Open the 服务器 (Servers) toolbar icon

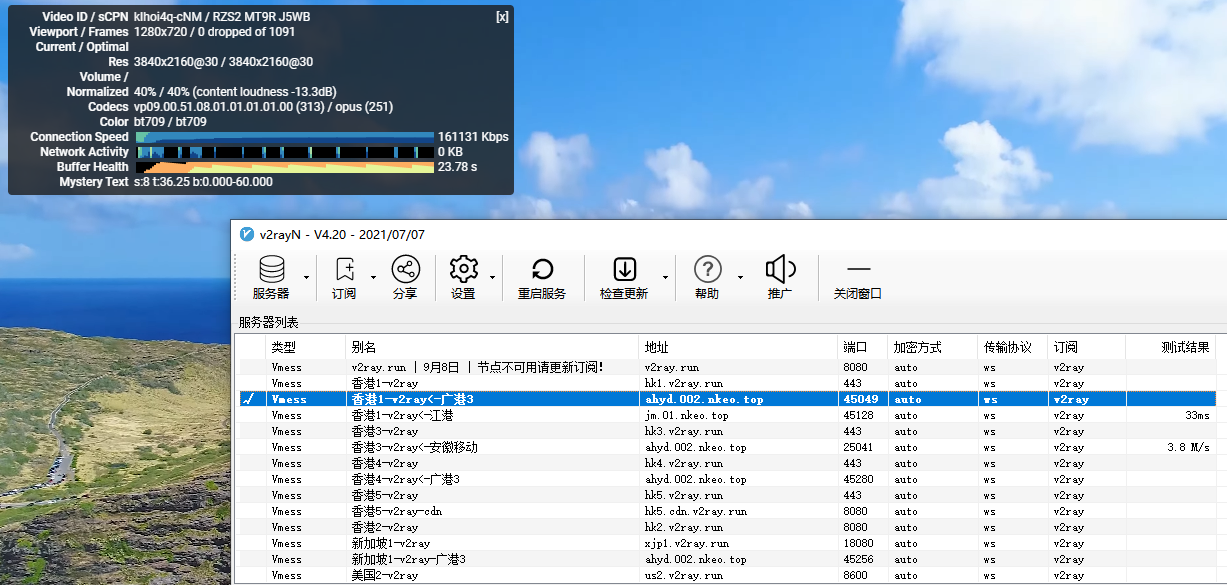[x=271, y=278]
